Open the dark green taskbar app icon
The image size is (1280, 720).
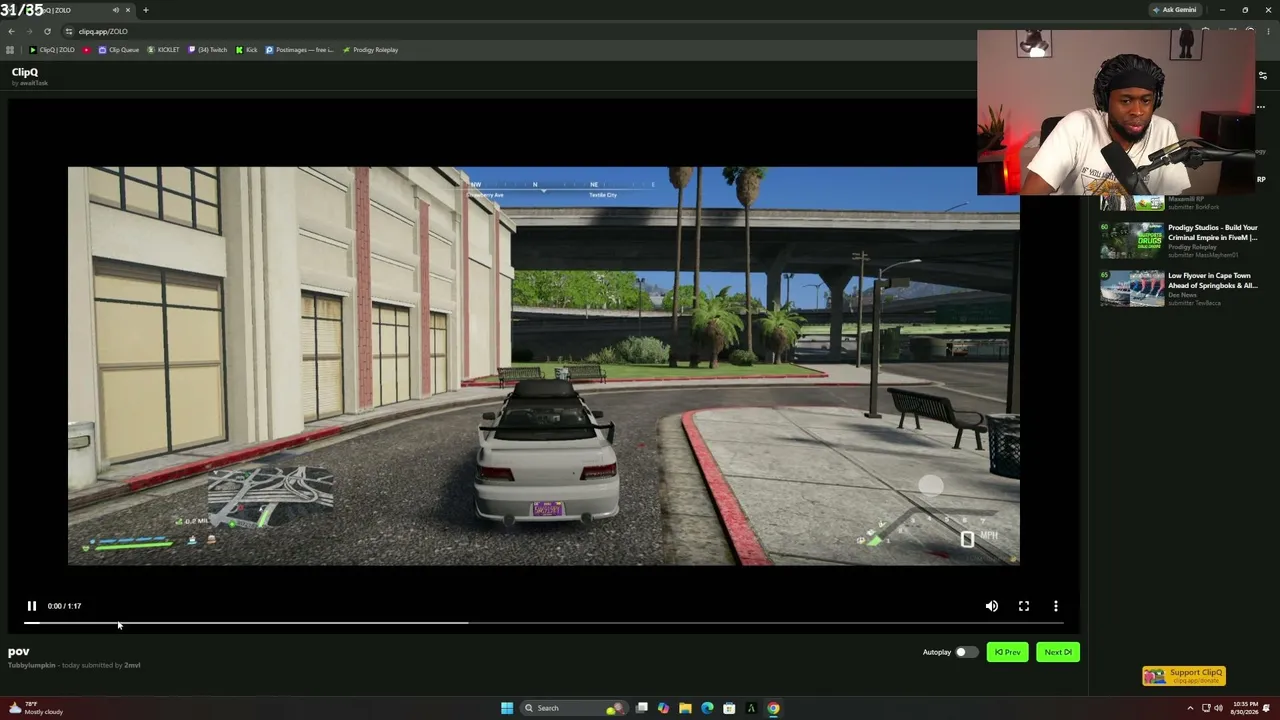(751, 708)
